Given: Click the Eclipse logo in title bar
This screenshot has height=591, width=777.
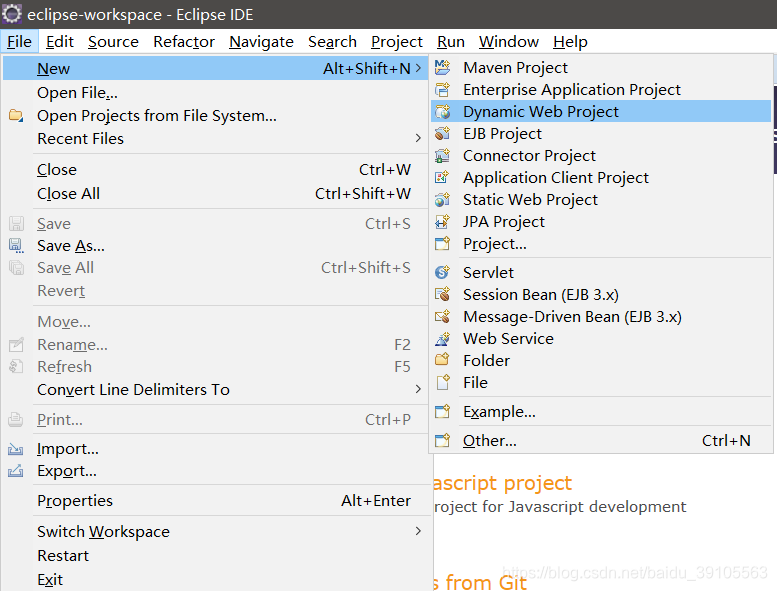Looking at the screenshot, I should click(x=12, y=14).
